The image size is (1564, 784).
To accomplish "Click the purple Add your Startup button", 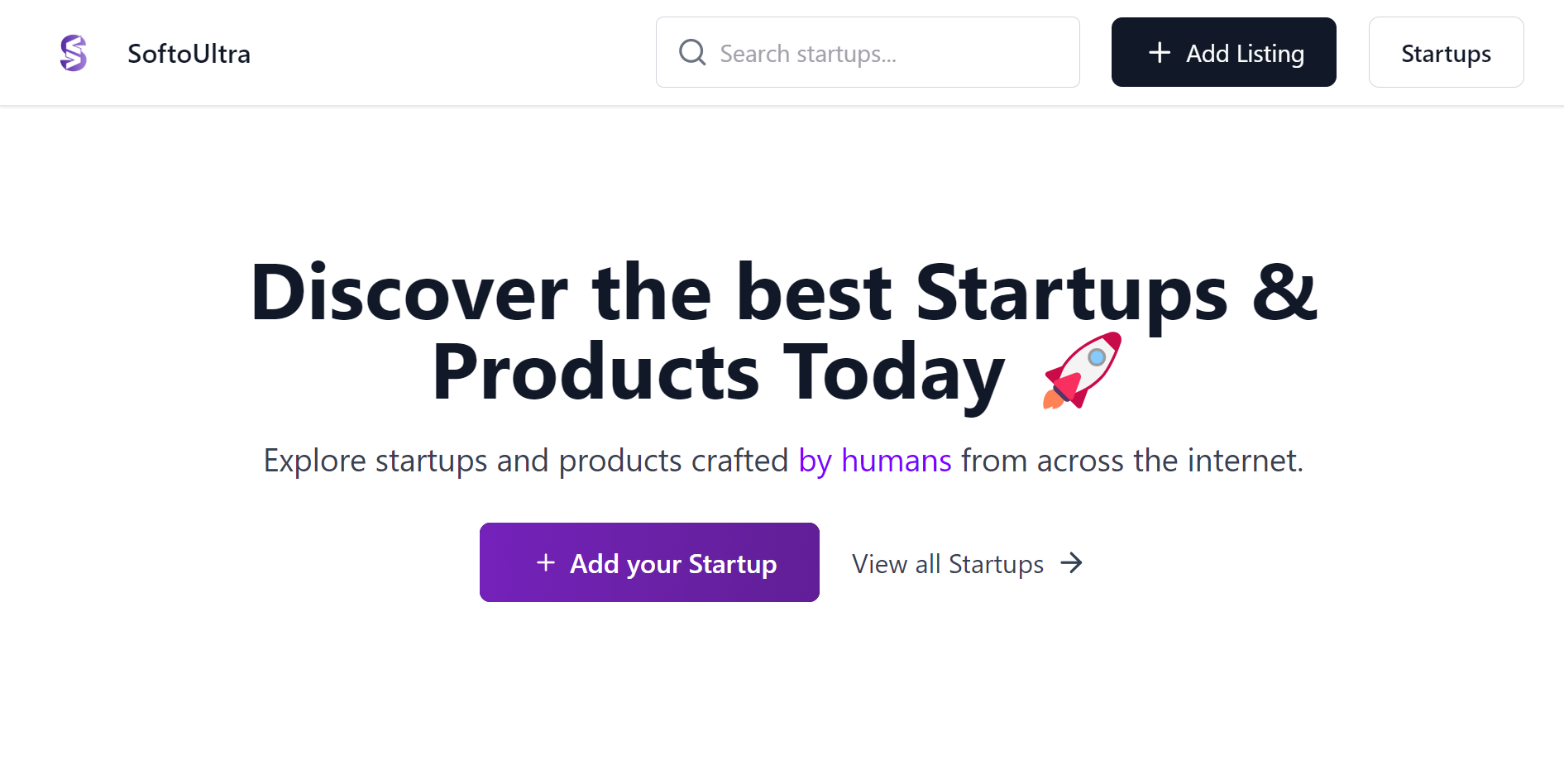I will (649, 562).
